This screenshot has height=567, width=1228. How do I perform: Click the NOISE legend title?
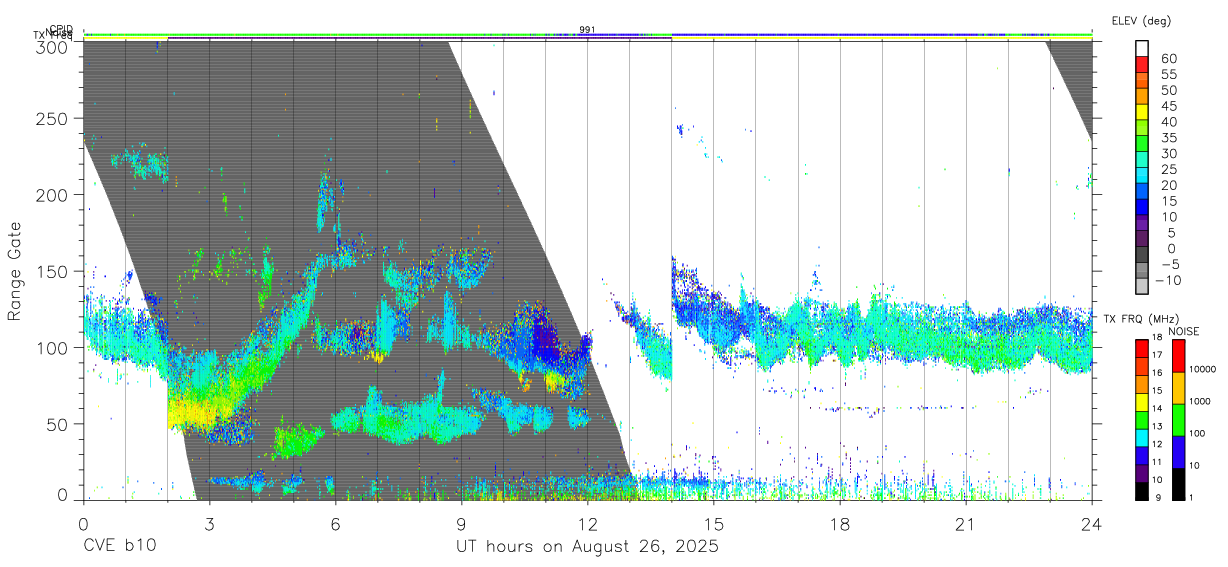pos(1183,331)
